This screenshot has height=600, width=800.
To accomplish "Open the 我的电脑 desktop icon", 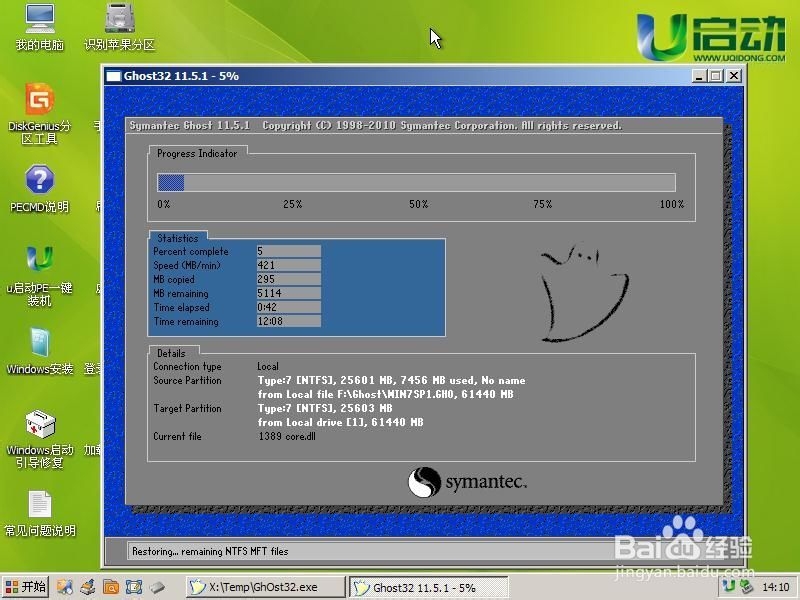I will coord(40,27).
